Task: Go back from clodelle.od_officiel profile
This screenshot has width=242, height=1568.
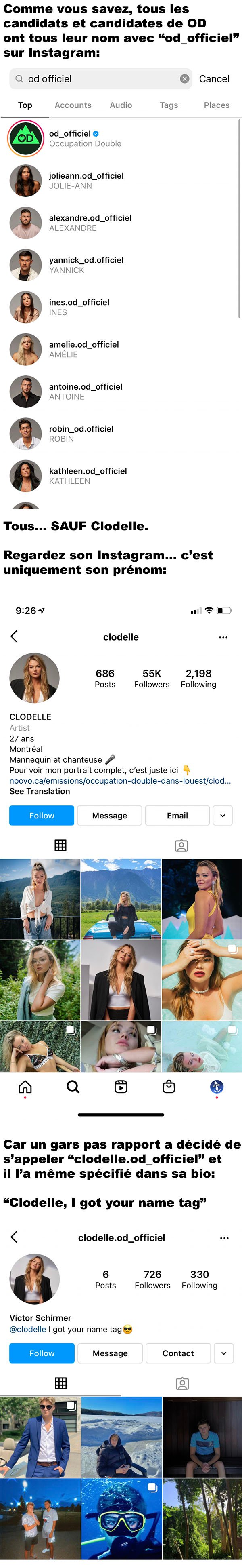Action: click(14, 1237)
